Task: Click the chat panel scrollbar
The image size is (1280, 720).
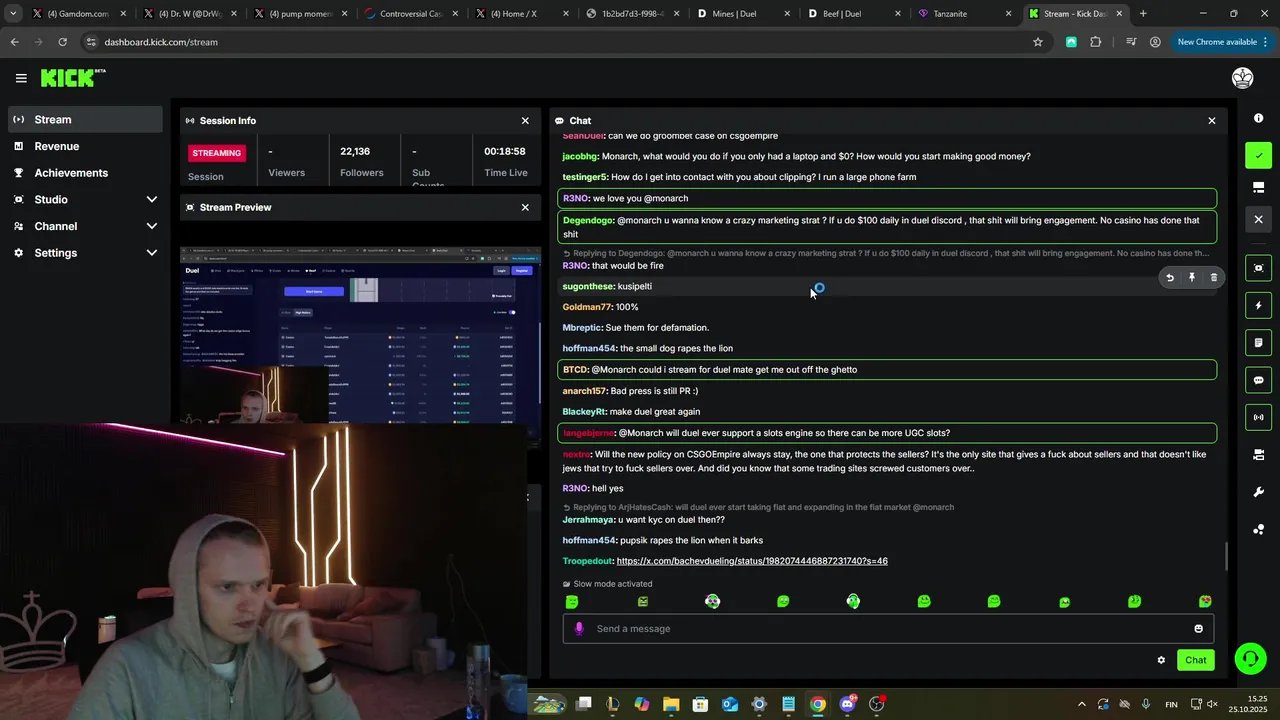Action: pyautogui.click(x=1227, y=557)
